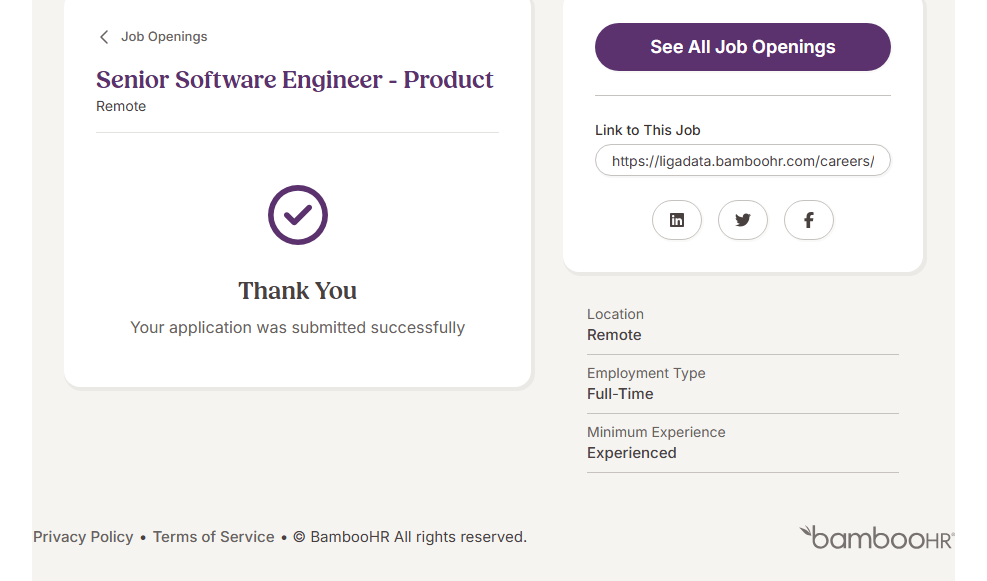Click the back chevron beside Job Openings
The image size is (987, 581).
coord(104,37)
